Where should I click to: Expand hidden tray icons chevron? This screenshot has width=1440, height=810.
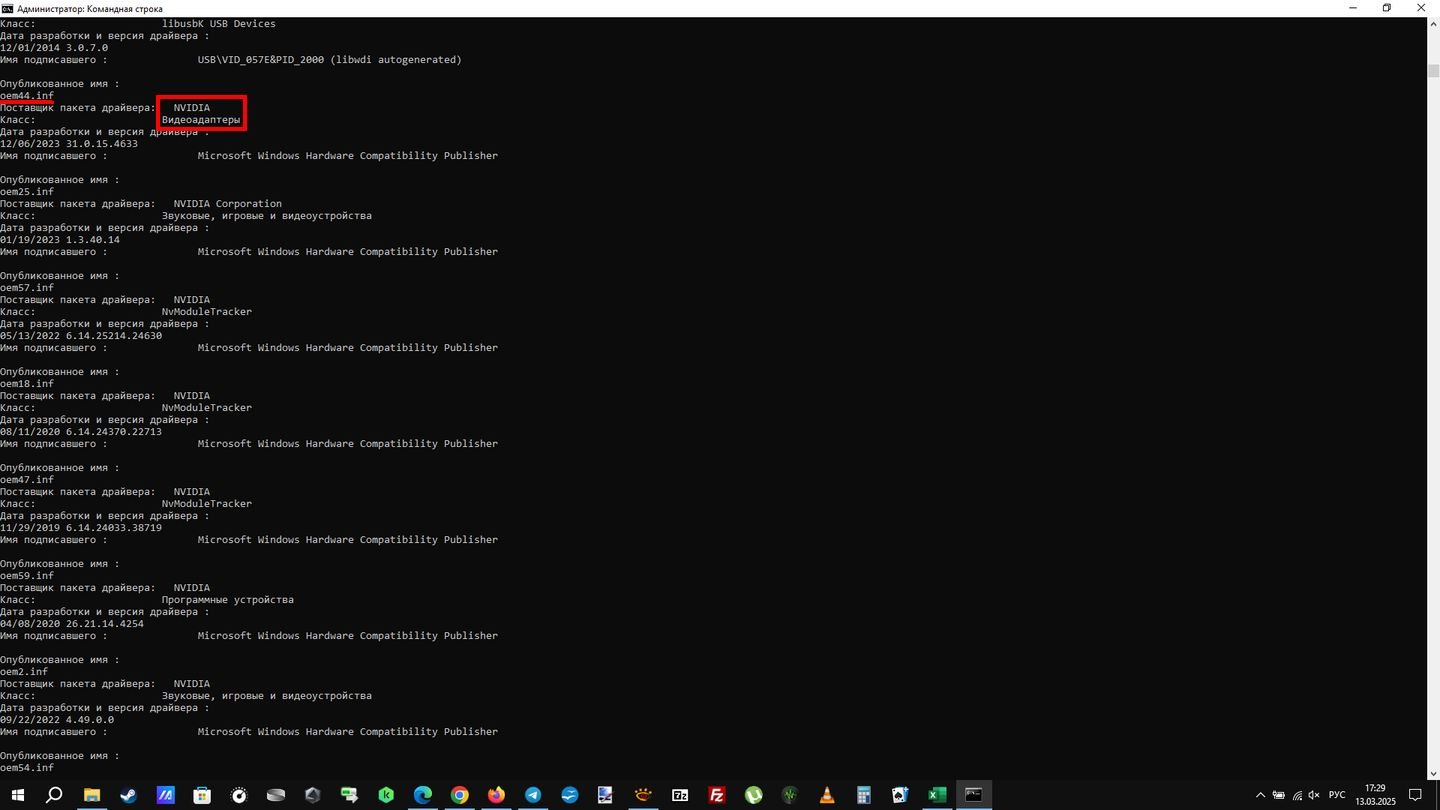pyautogui.click(x=1260, y=795)
